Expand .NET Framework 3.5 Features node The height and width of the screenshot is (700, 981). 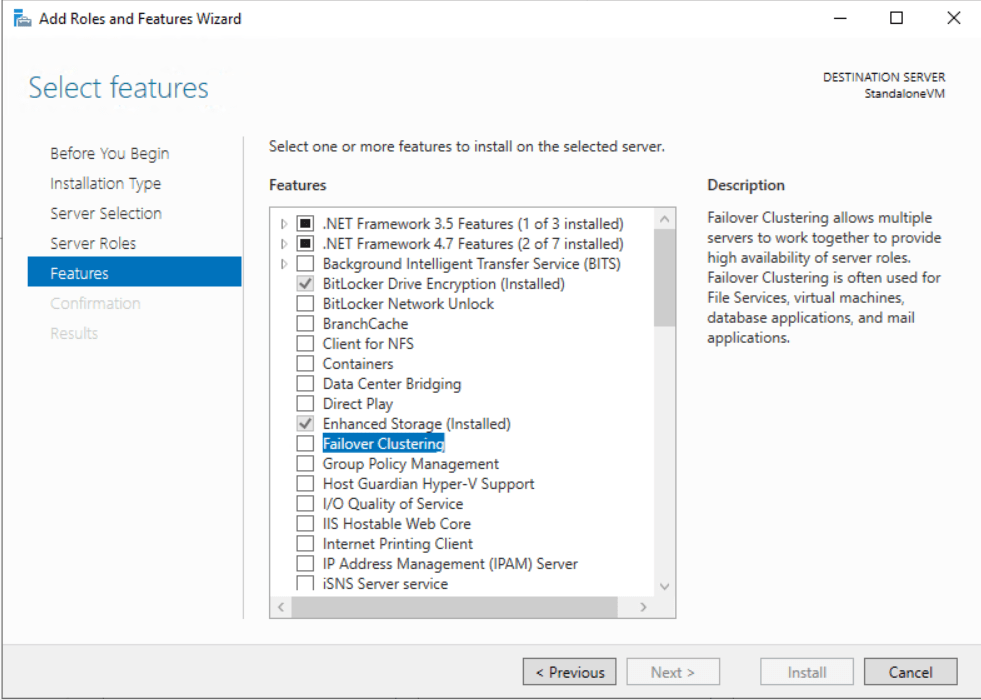[x=284, y=224]
